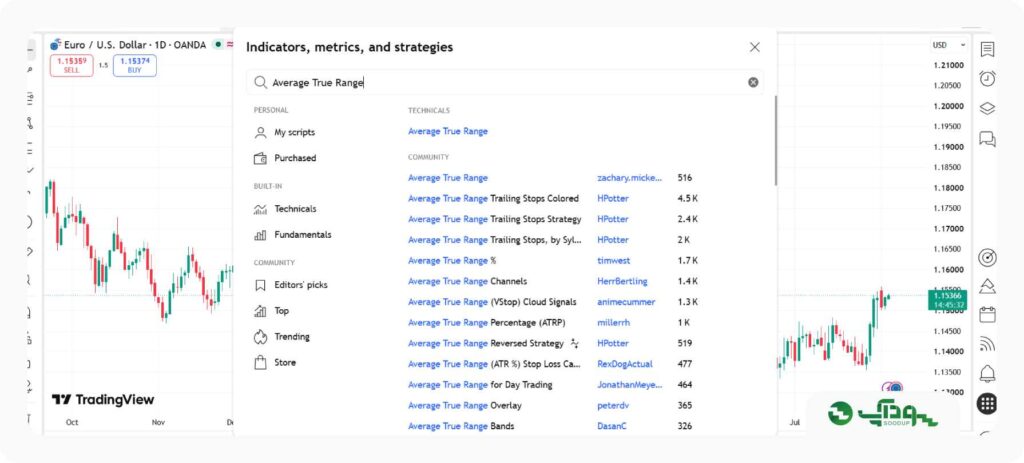Open the calendar icon in right sidebar
This screenshot has height=463, width=1024.
point(987,314)
